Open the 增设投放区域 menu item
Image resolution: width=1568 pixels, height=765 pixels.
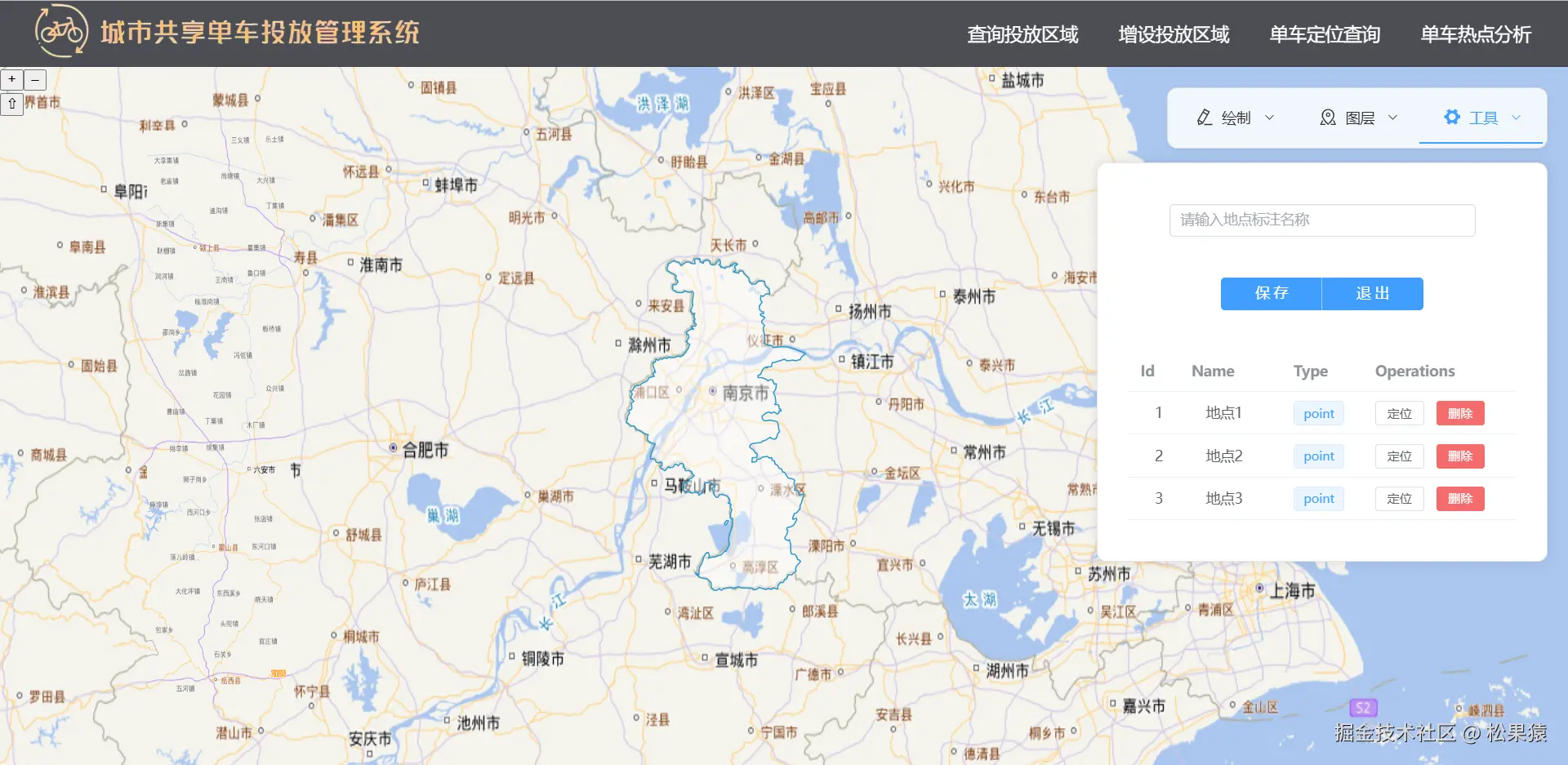[x=1174, y=35]
